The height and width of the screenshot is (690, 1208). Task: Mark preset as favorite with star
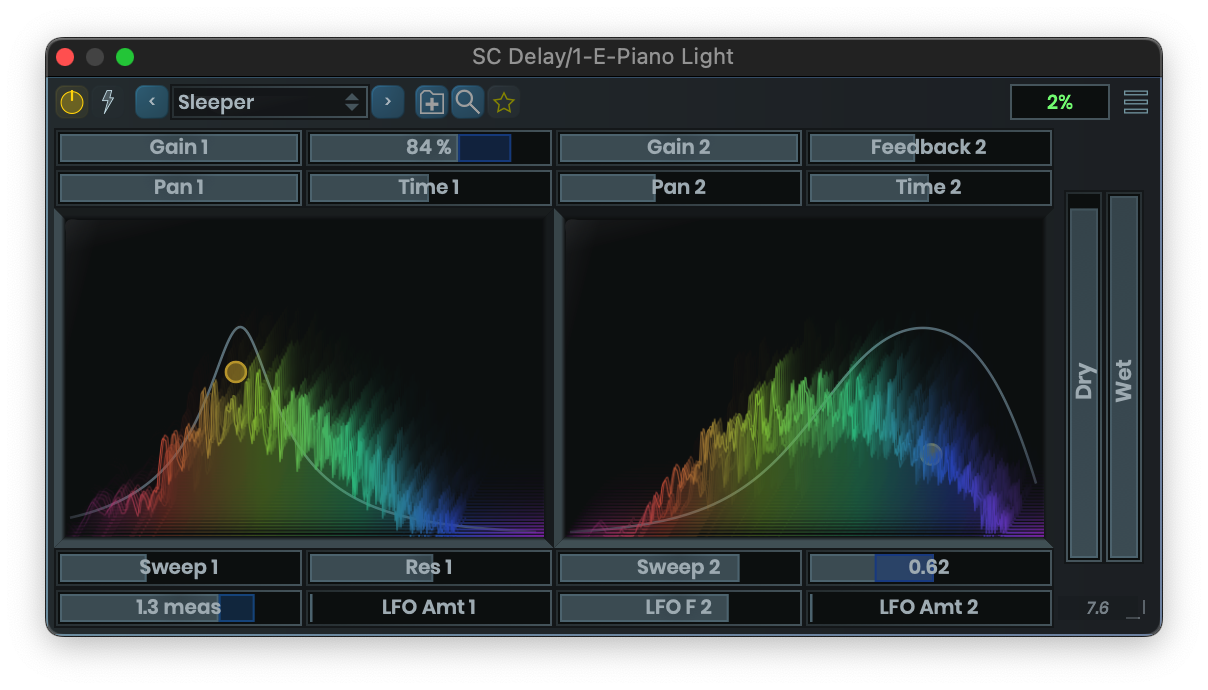pos(503,102)
